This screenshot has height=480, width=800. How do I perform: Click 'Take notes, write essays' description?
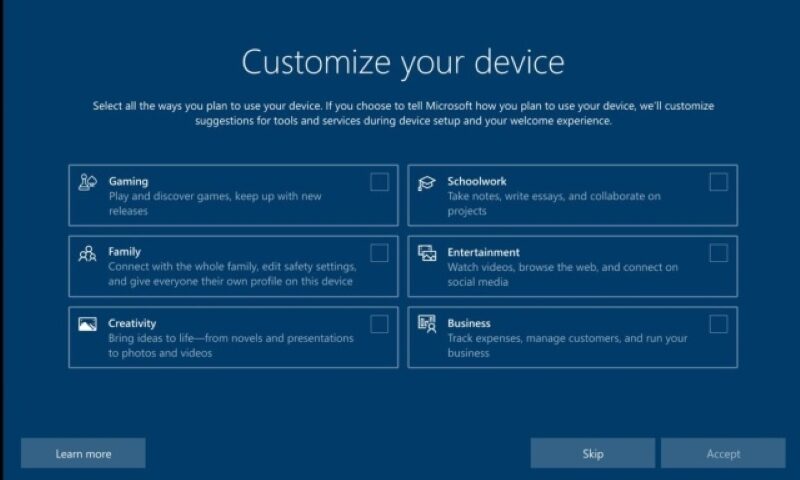coord(554,203)
